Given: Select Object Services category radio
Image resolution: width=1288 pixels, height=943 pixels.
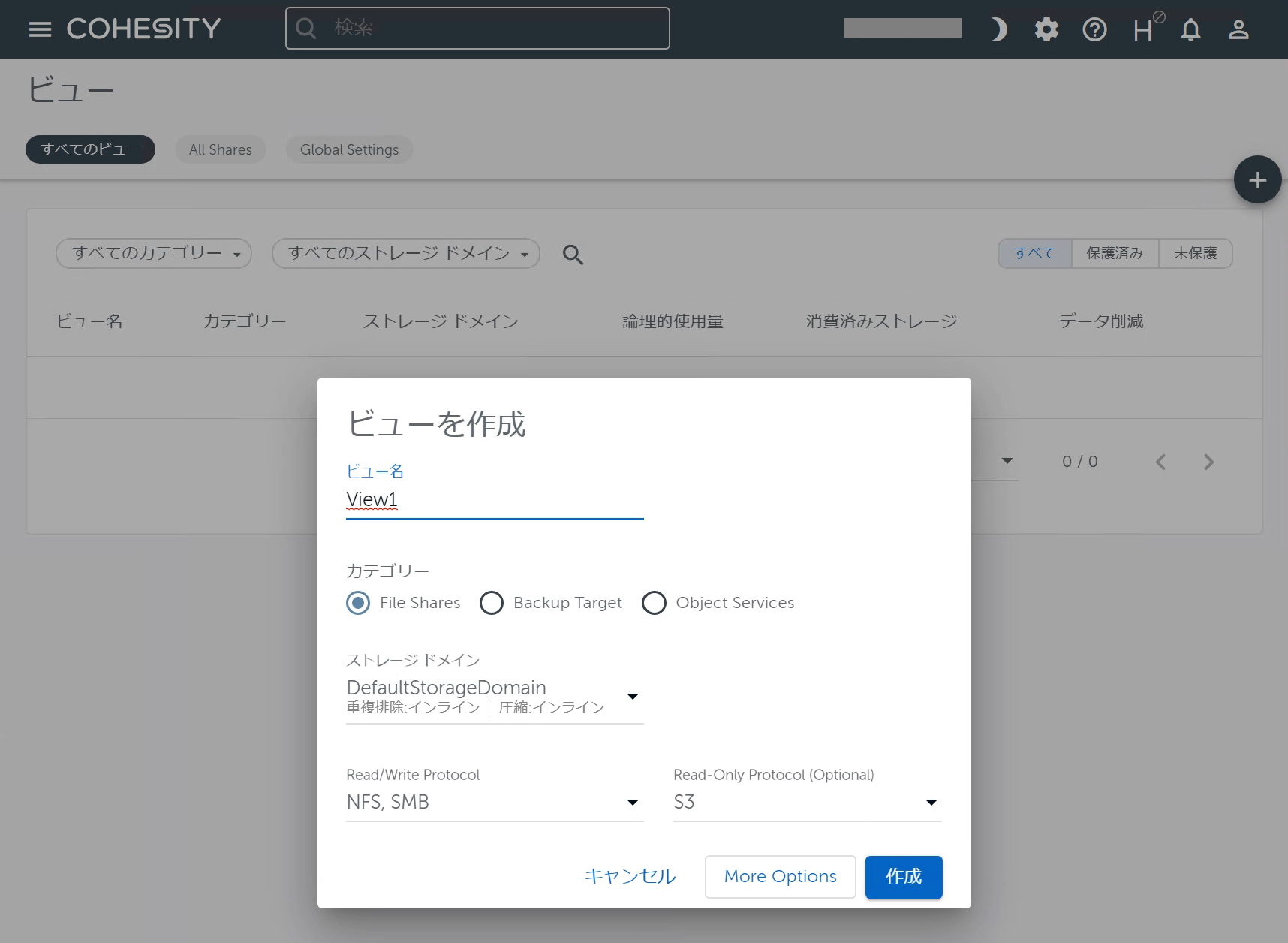Looking at the screenshot, I should pyautogui.click(x=654, y=603).
